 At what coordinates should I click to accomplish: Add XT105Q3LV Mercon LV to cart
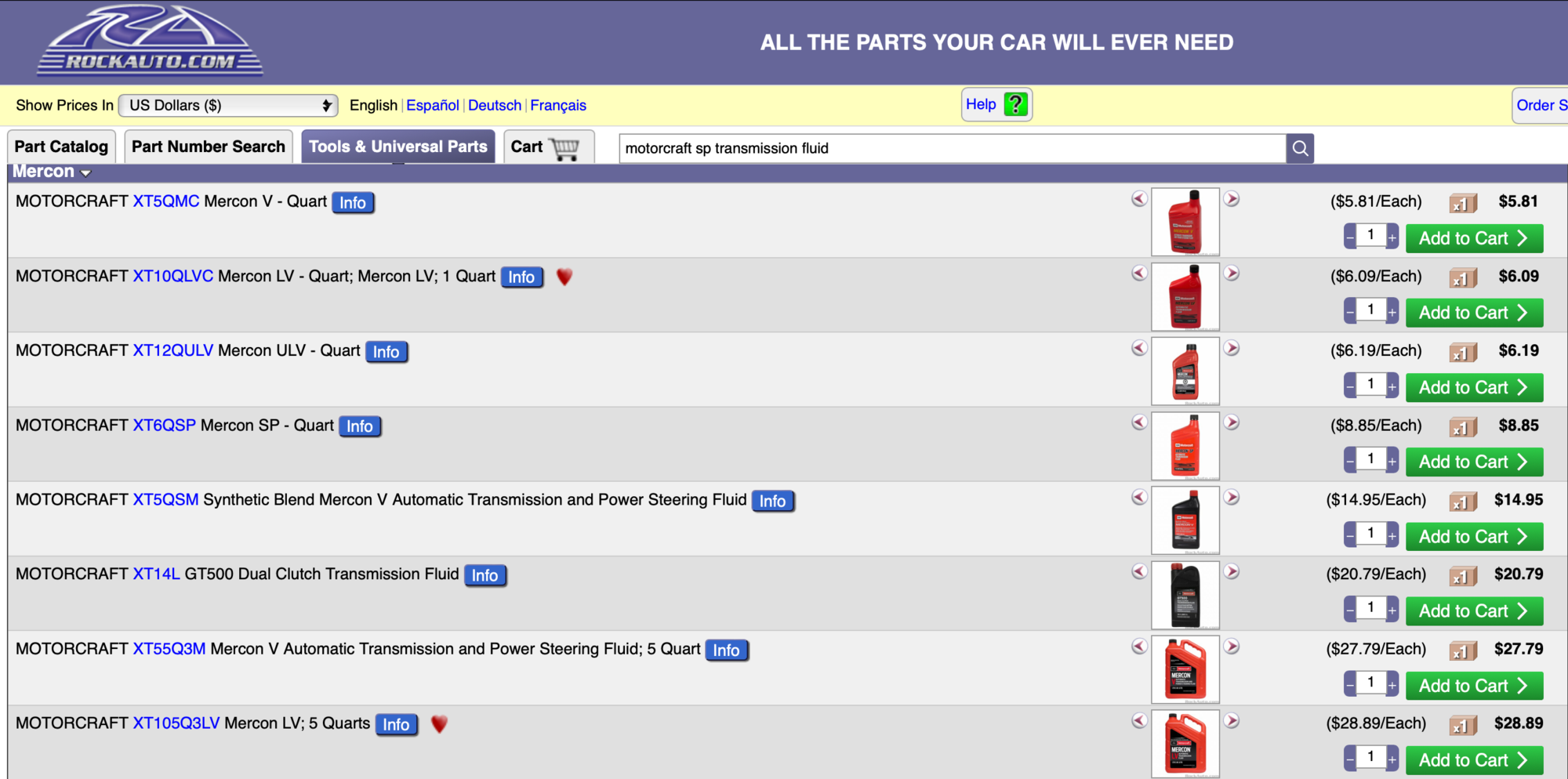coord(1474,760)
